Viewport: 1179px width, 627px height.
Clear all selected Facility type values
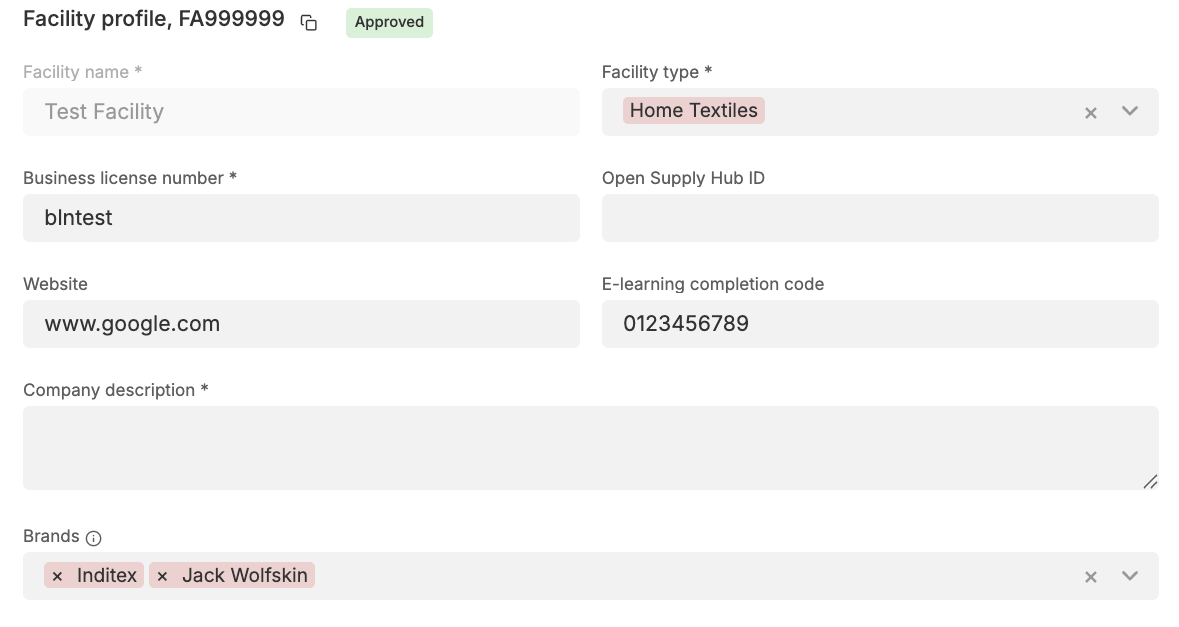pos(1091,113)
